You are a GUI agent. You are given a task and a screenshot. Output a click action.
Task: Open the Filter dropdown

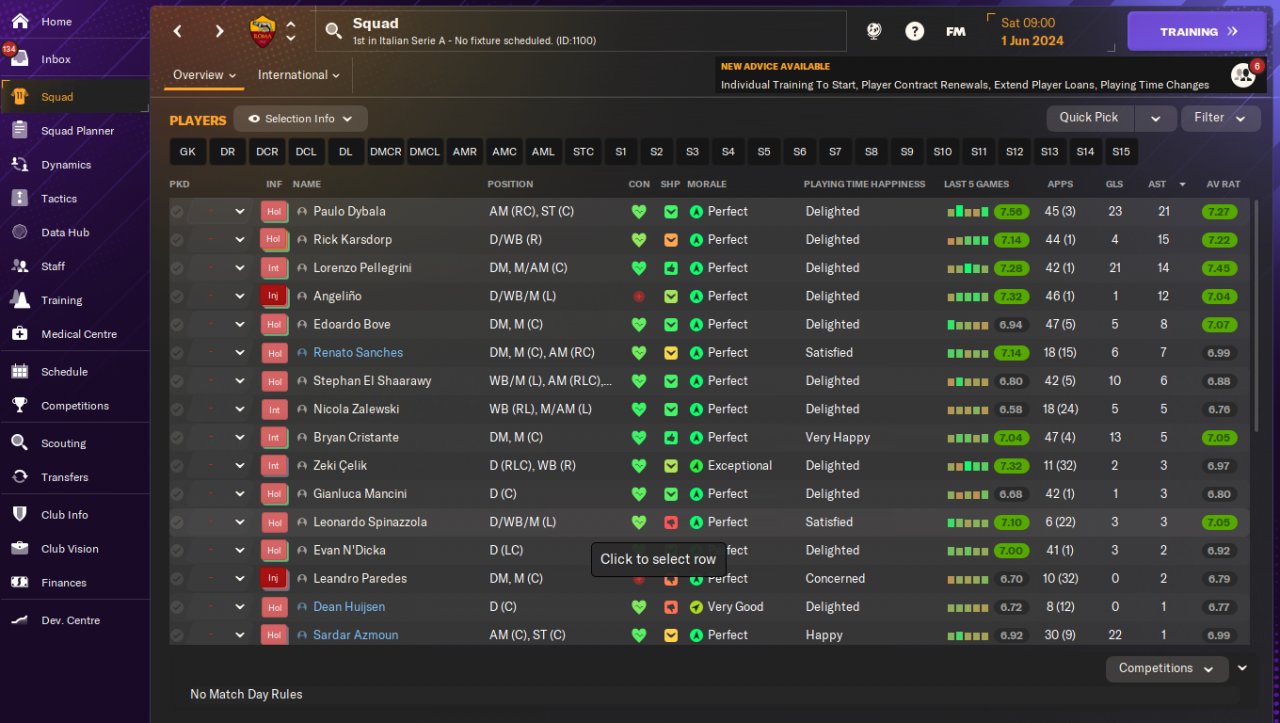click(x=1220, y=118)
